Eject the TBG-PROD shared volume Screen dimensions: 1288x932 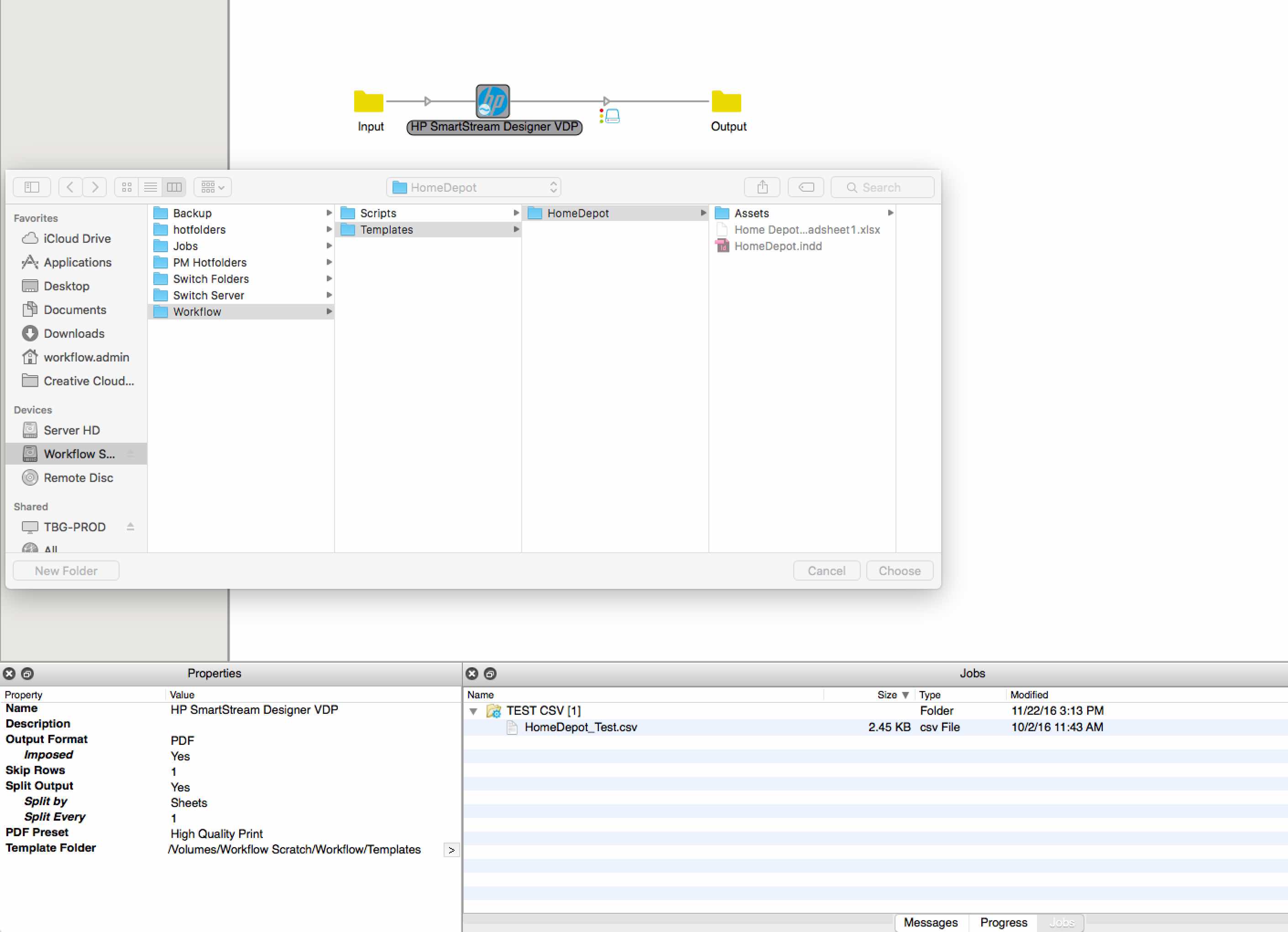[x=131, y=527]
